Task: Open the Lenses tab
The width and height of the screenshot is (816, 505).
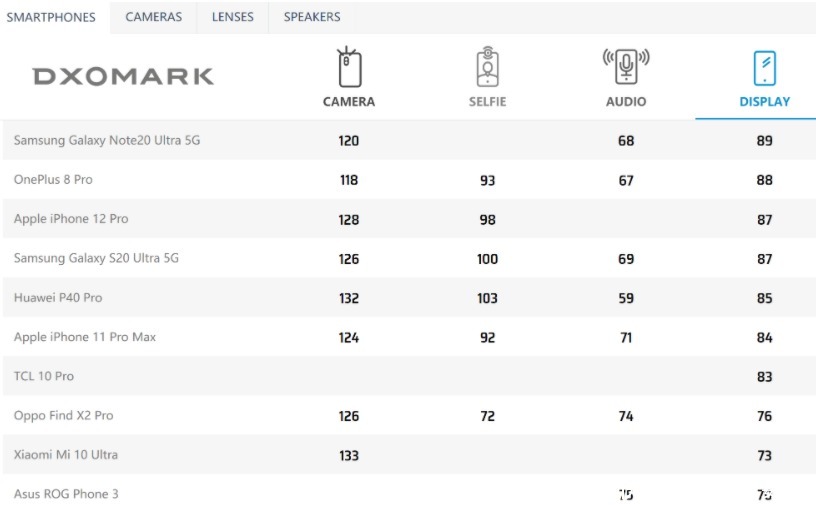Action: (x=233, y=17)
